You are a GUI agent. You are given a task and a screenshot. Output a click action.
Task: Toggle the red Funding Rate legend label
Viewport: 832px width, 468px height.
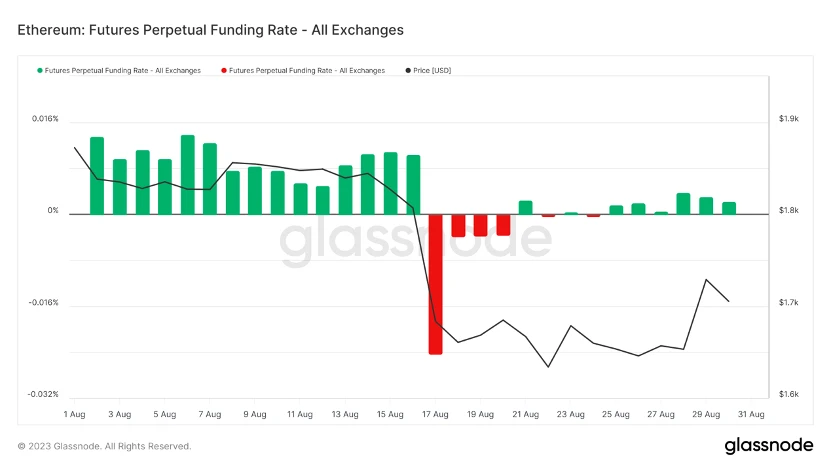click(307, 71)
